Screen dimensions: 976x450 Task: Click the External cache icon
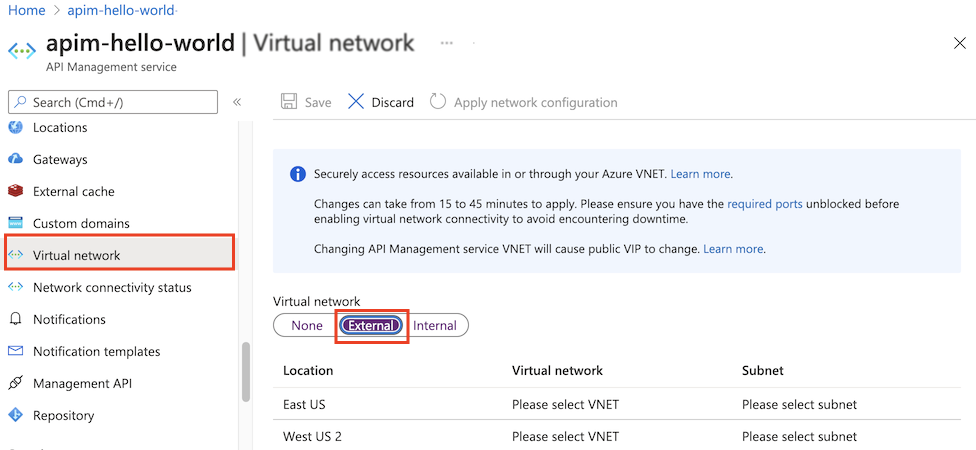pos(15,192)
